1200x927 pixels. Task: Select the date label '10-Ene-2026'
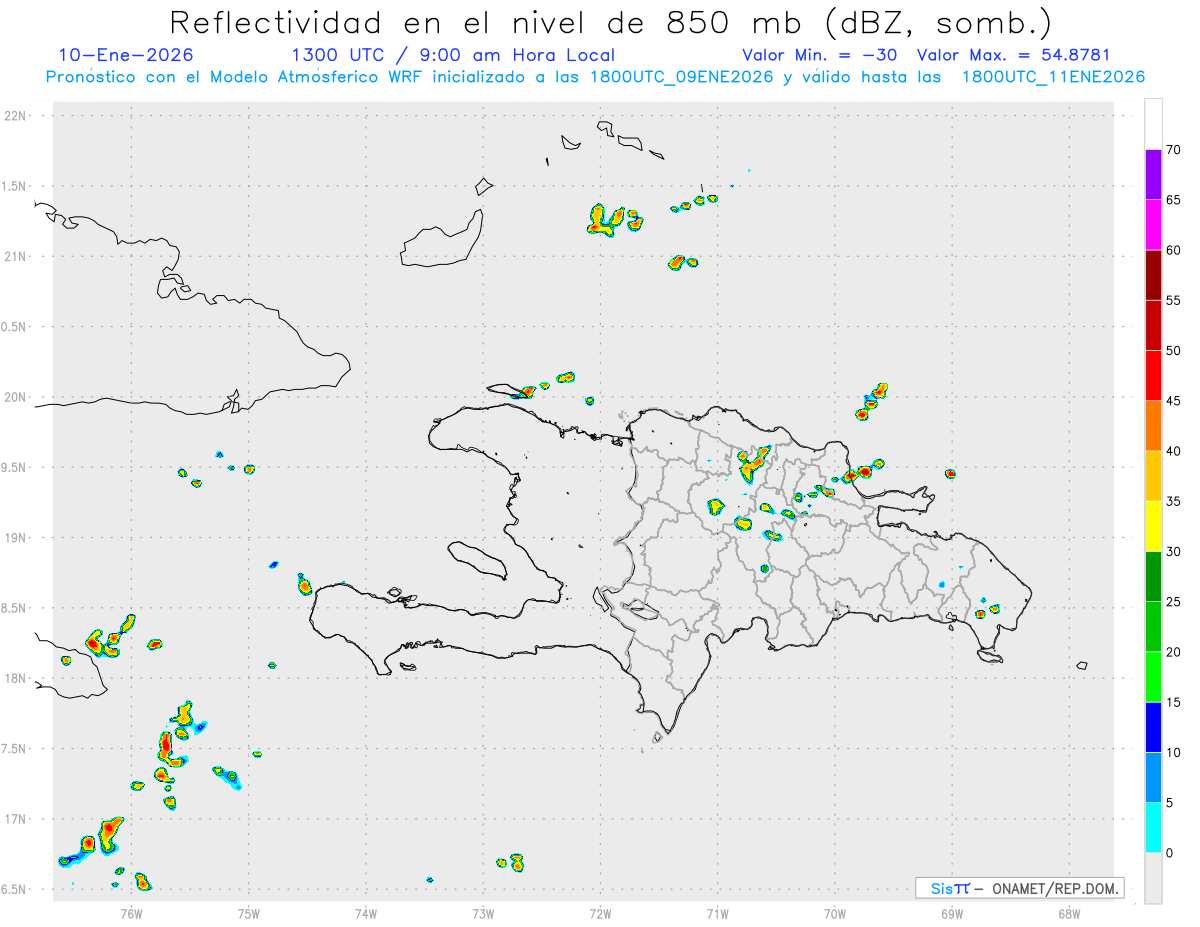click(126, 55)
